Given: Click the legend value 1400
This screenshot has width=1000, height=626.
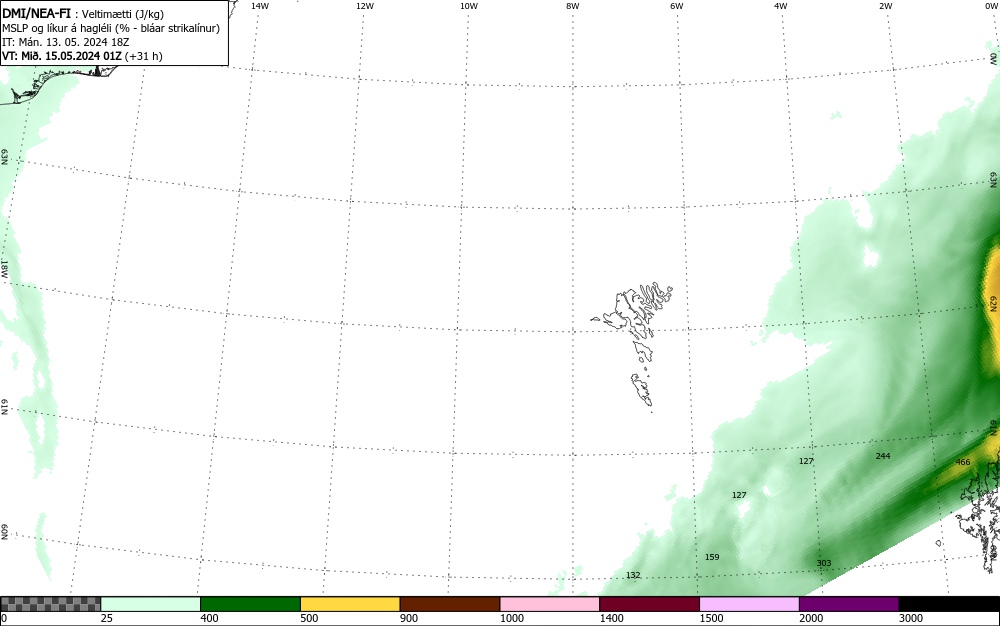Looking at the screenshot, I should [x=611, y=618].
